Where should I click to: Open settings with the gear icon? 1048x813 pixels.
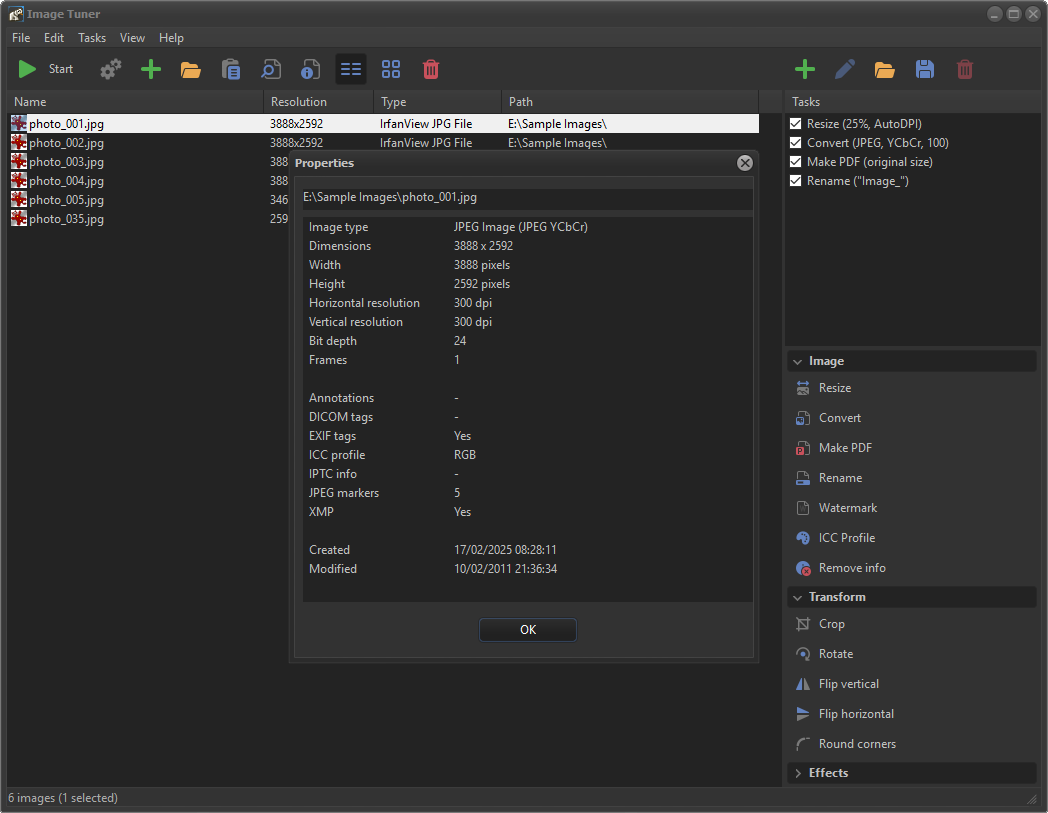click(x=111, y=69)
